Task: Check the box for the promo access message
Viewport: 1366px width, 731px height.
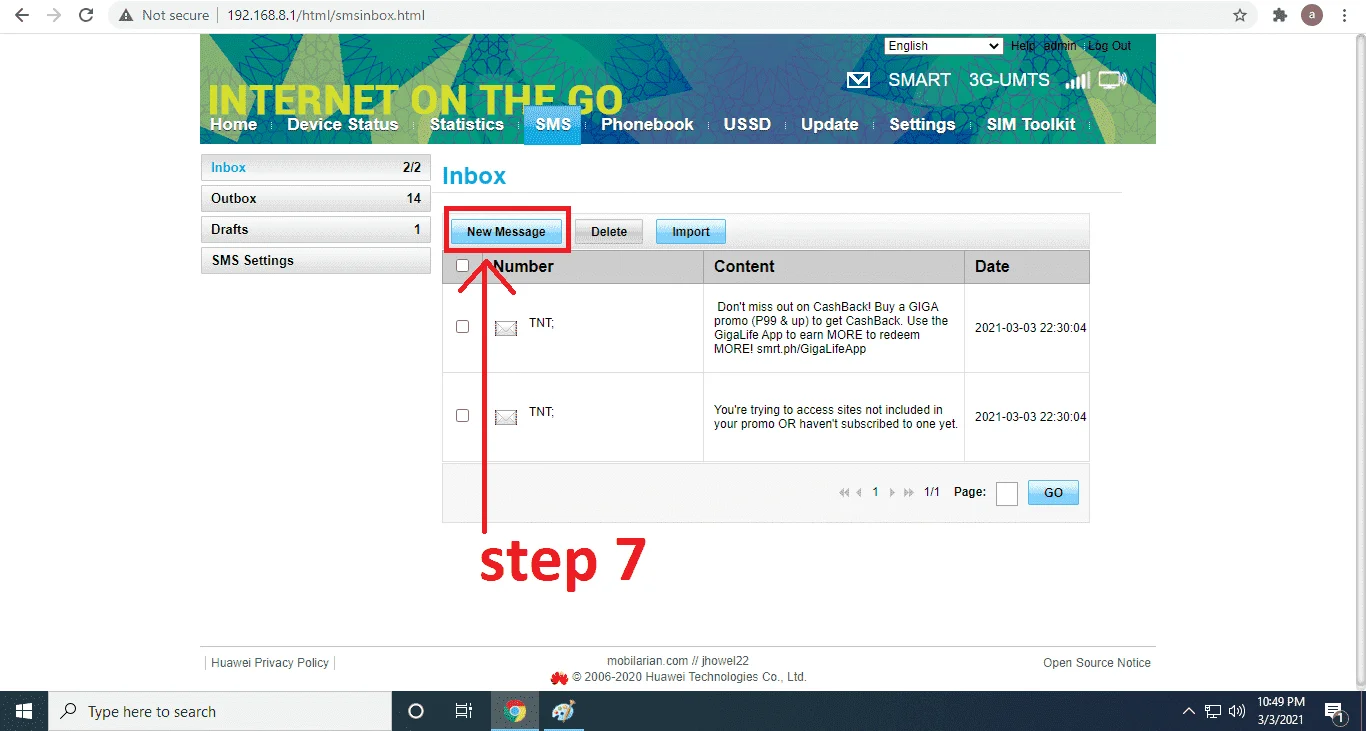Action: pos(462,415)
